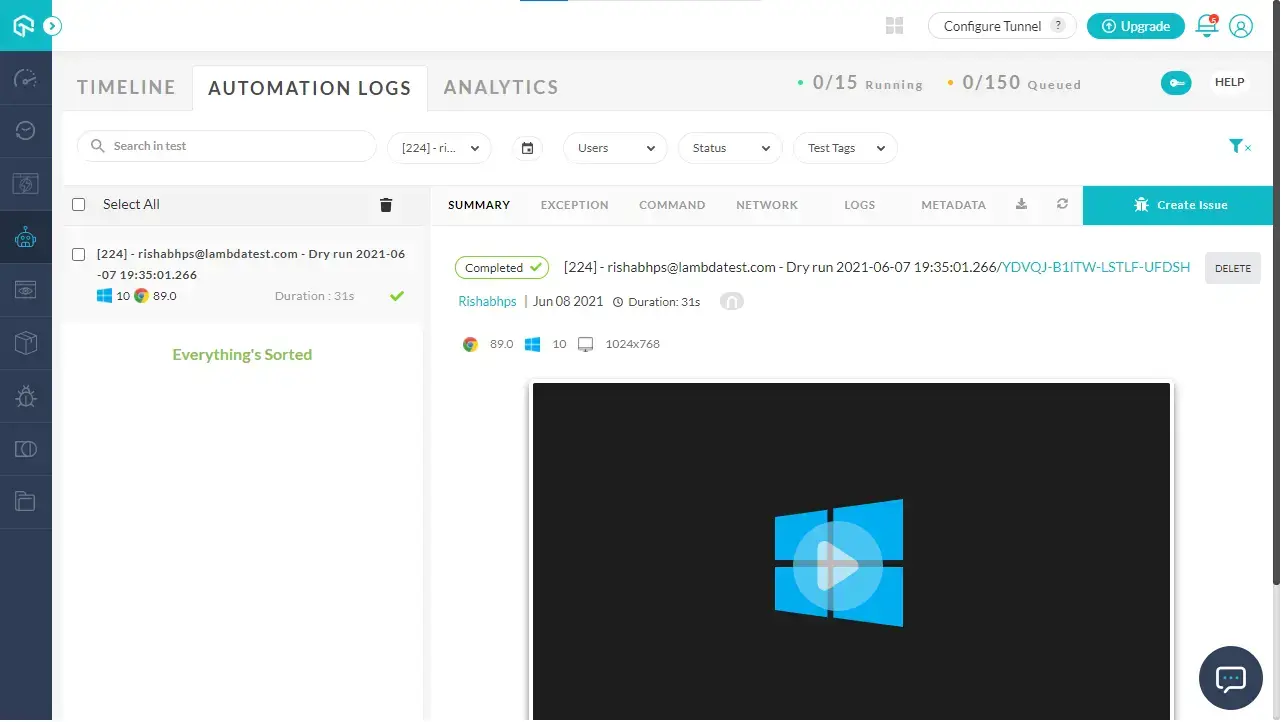Tick the checkbox beside the Dry run test

click(x=78, y=254)
